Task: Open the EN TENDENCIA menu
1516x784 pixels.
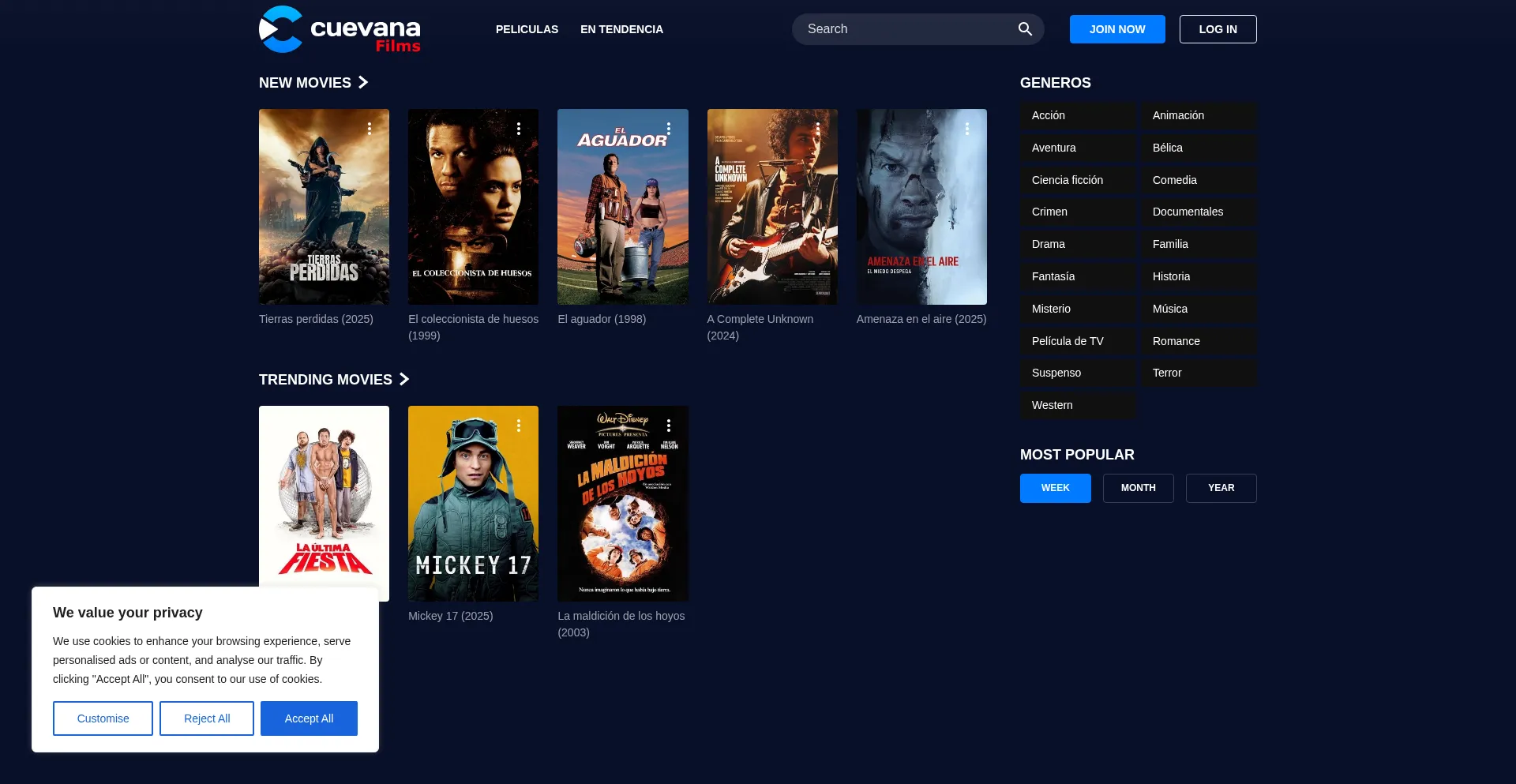Action: pos(621,29)
